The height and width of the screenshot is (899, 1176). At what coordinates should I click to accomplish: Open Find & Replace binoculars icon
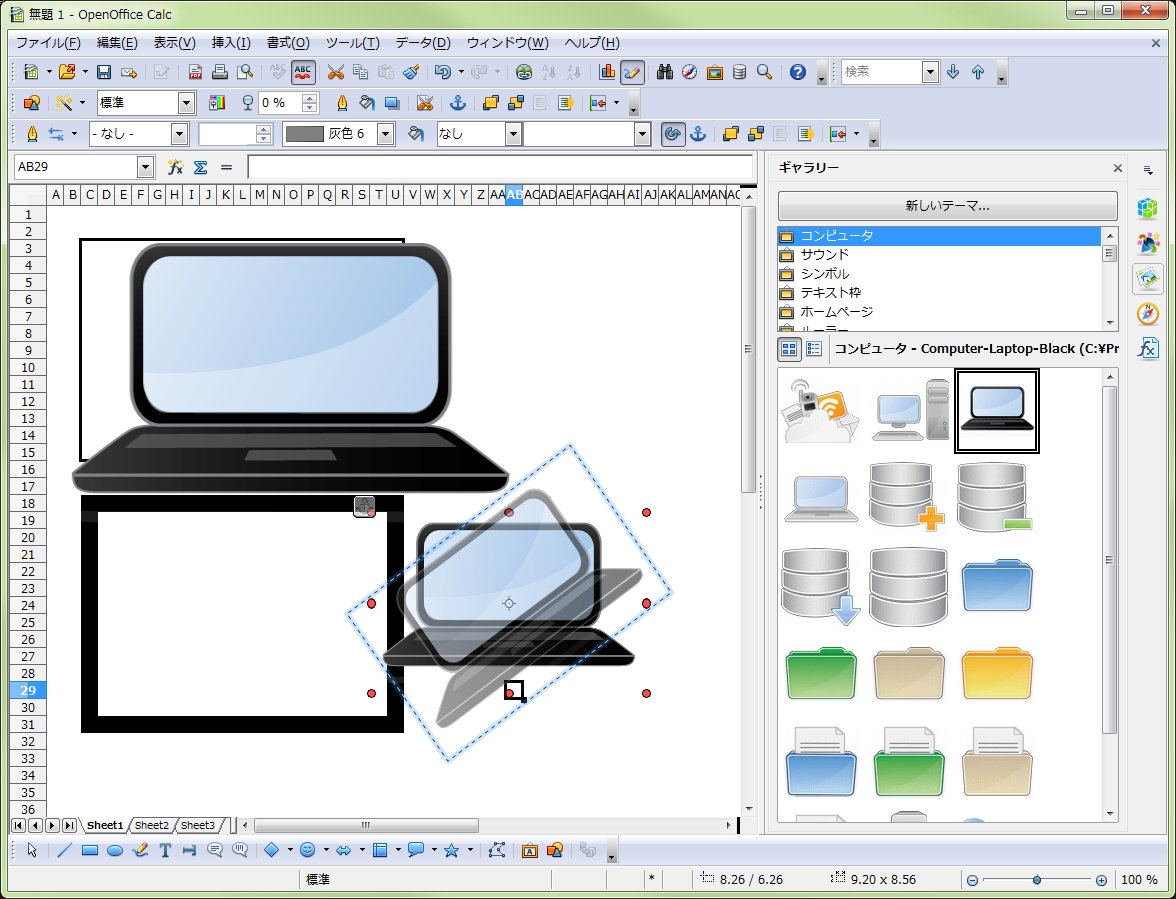(664, 72)
